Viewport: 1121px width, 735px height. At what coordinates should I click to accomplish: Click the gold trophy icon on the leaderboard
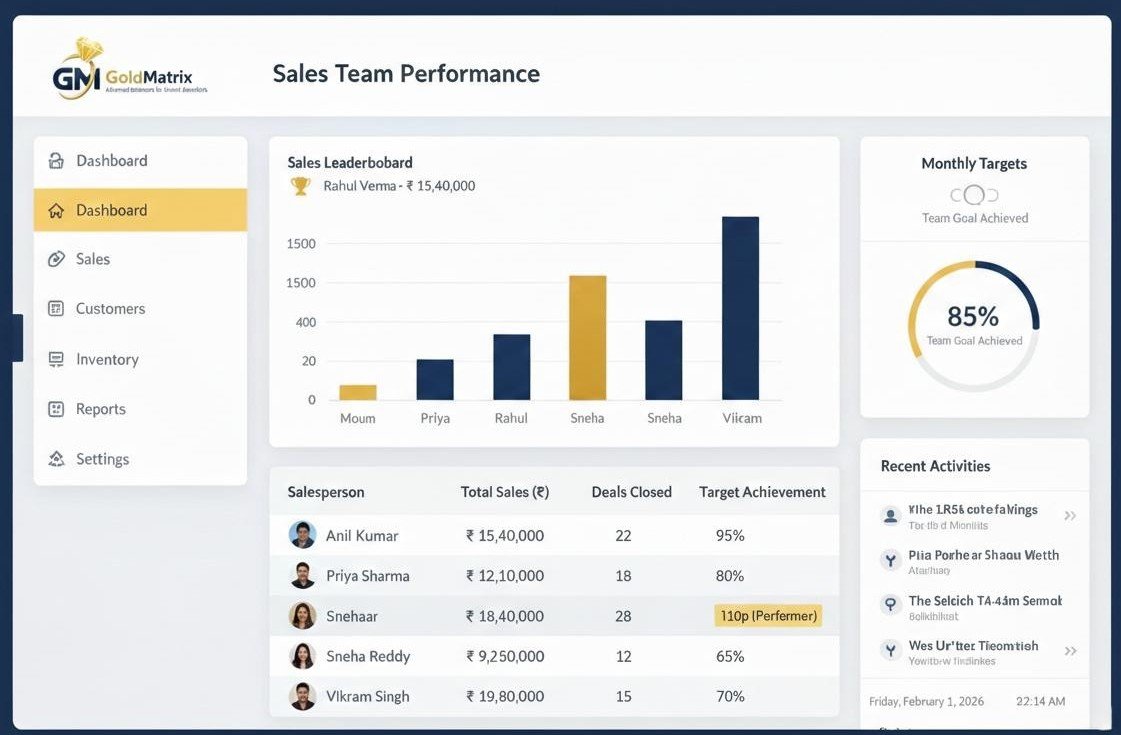(x=300, y=186)
